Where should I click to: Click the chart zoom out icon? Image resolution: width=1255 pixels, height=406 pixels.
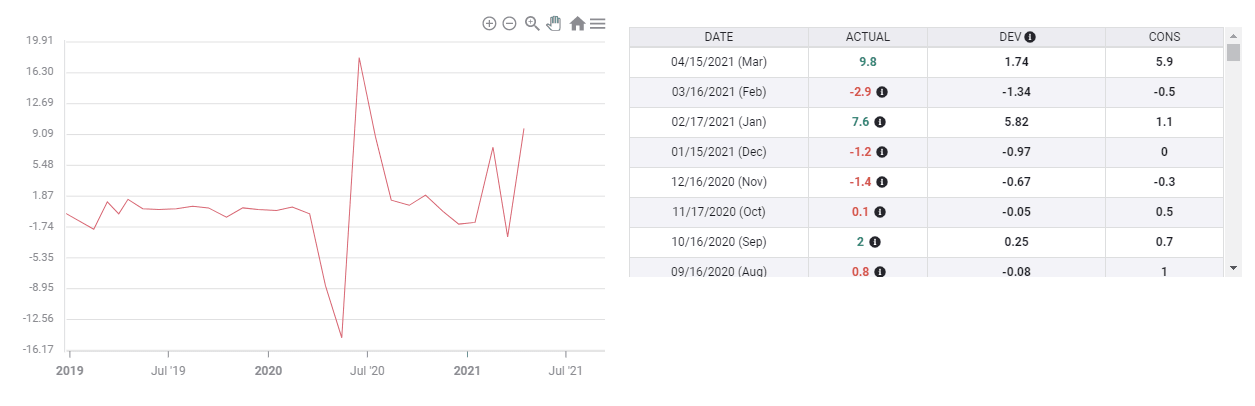pyautogui.click(x=509, y=23)
